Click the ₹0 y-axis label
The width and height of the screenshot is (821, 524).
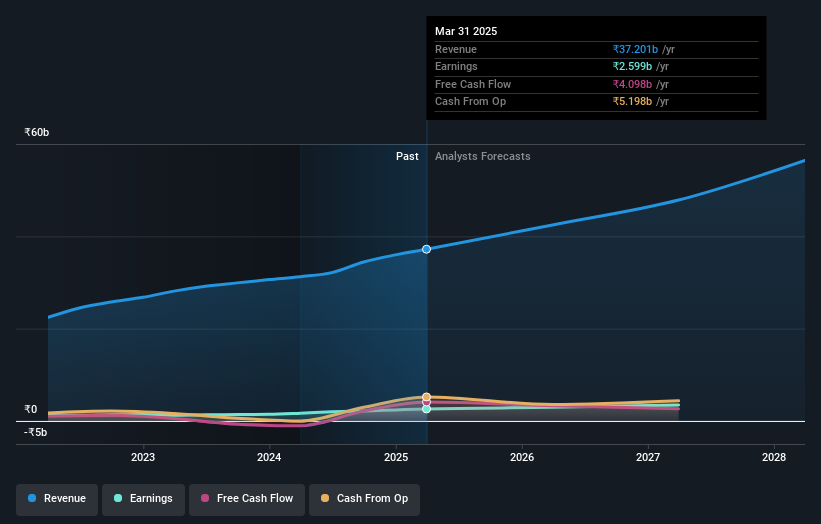click(x=31, y=409)
